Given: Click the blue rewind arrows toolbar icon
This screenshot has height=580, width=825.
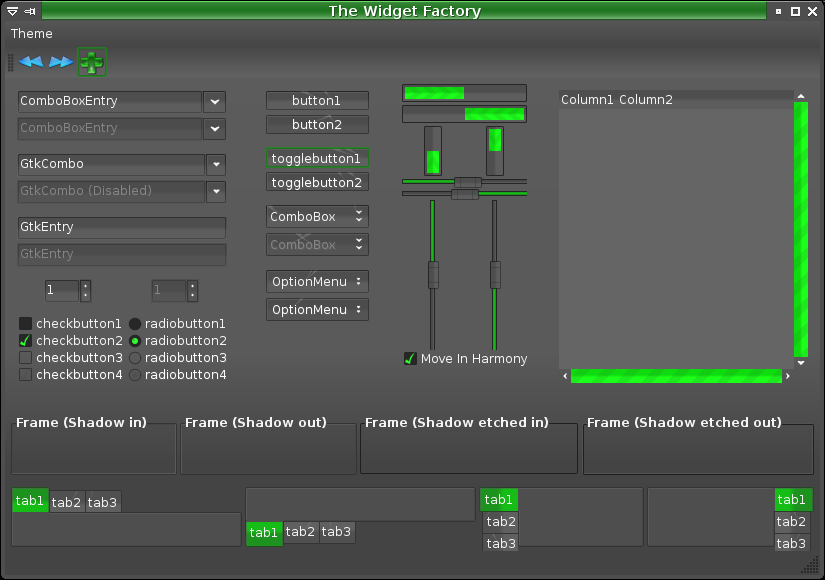Looking at the screenshot, I should coord(31,62).
